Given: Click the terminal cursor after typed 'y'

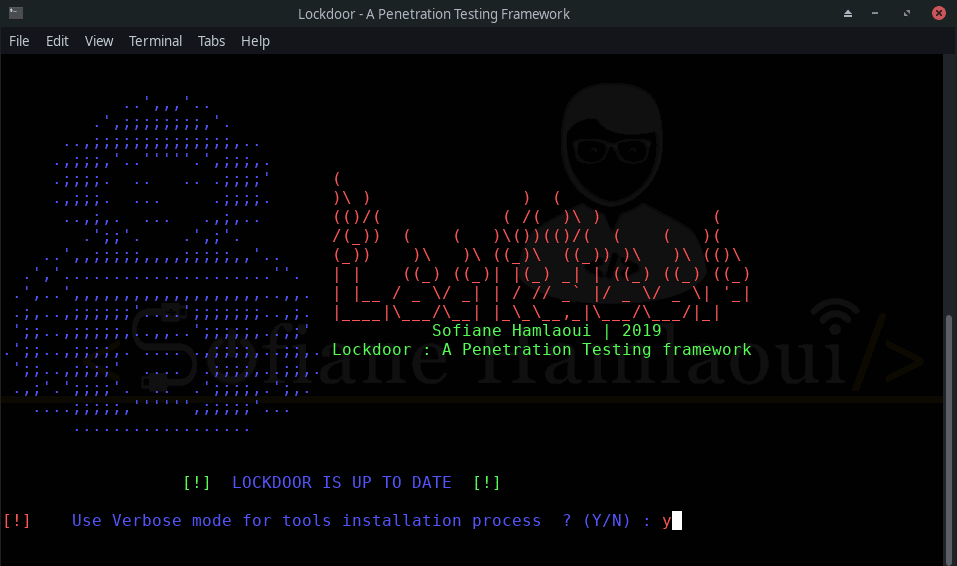Looking at the screenshot, I should [x=677, y=521].
